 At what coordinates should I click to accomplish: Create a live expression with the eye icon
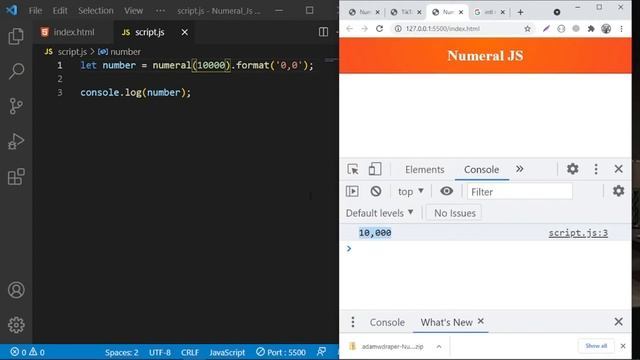tap(446, 191)
